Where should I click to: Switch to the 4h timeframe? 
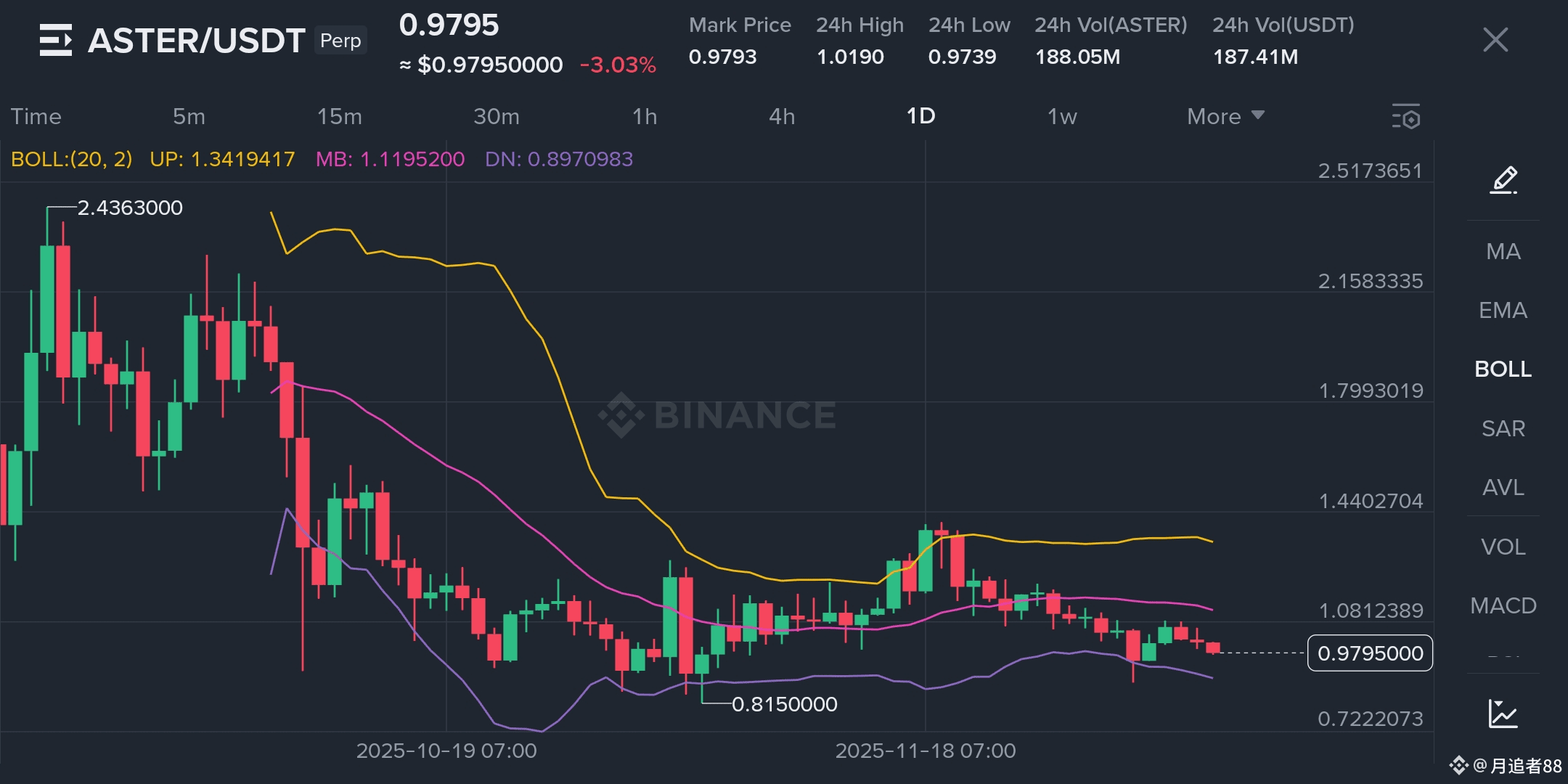(x=782, y=117)
